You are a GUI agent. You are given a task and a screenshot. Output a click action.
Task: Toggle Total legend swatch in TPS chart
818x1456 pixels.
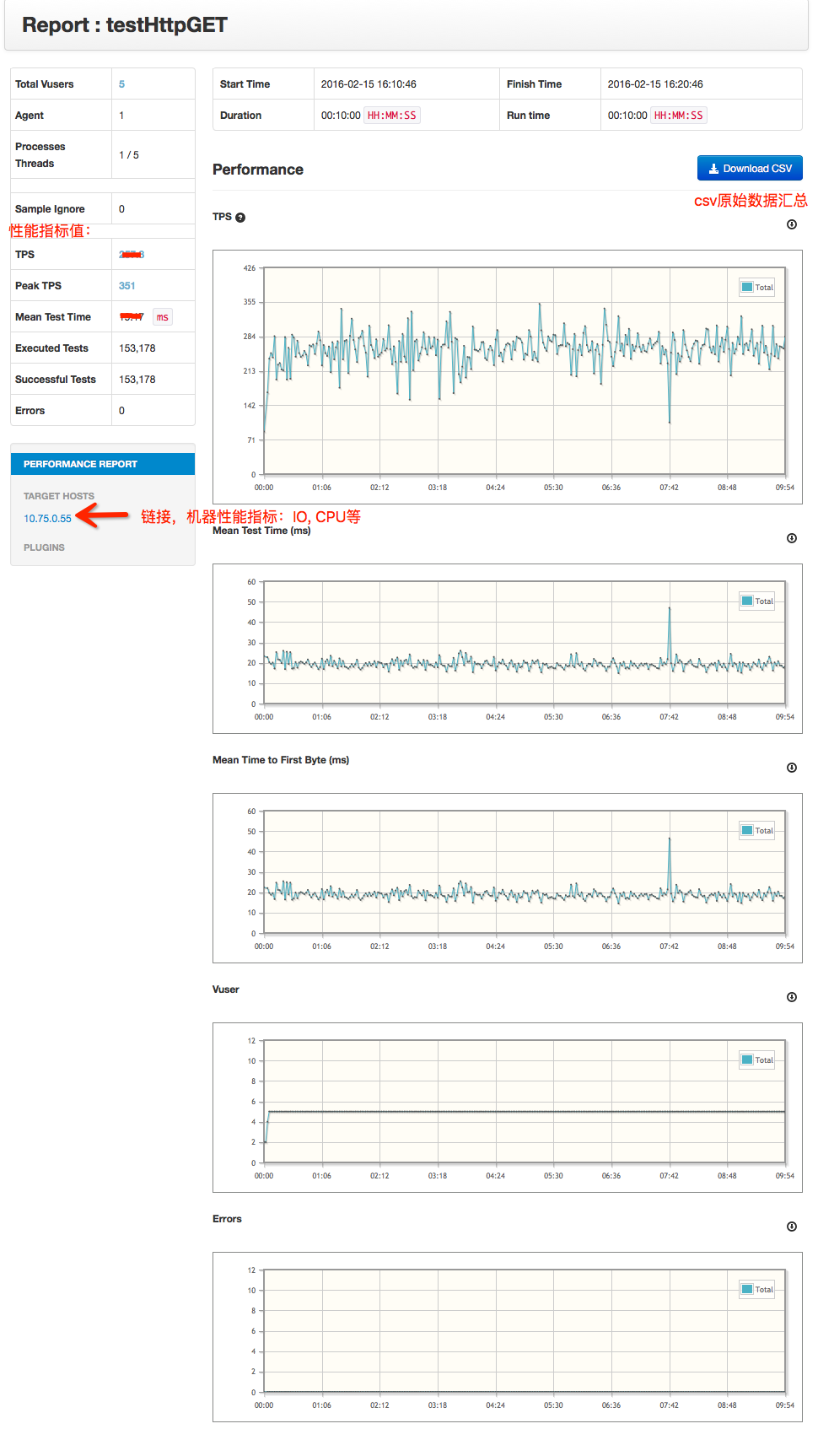coord(747,287)
